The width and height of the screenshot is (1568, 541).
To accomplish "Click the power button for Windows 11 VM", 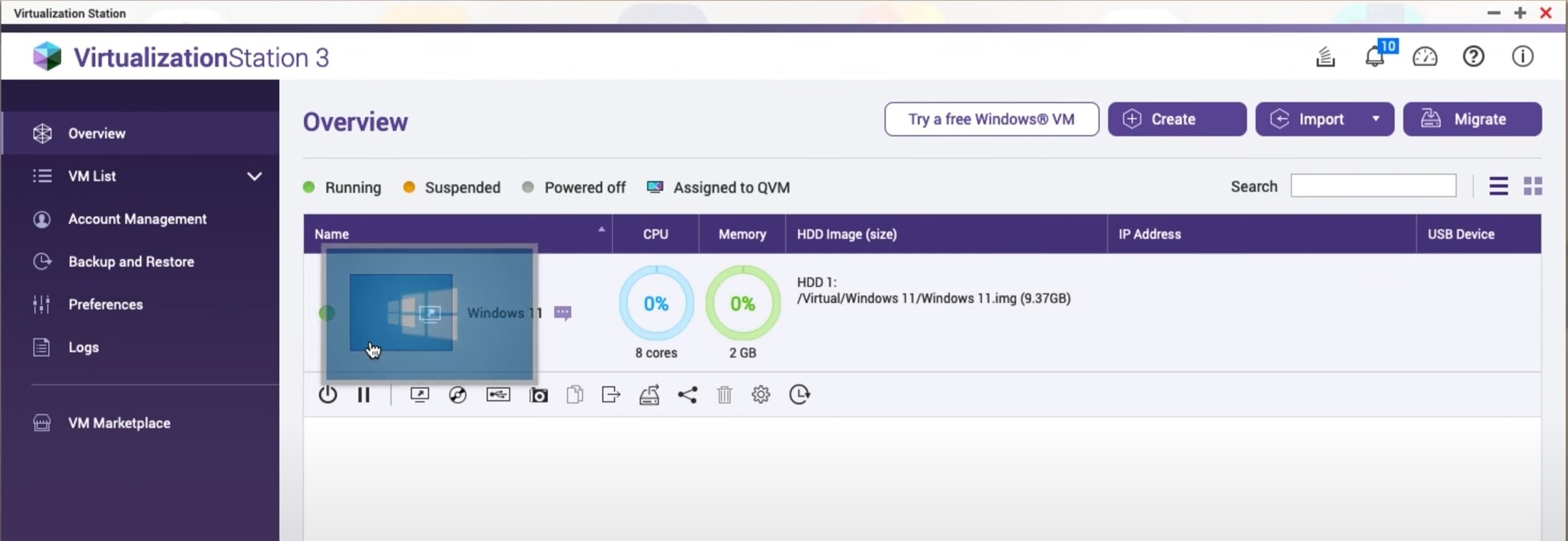I will coord(327,394).
